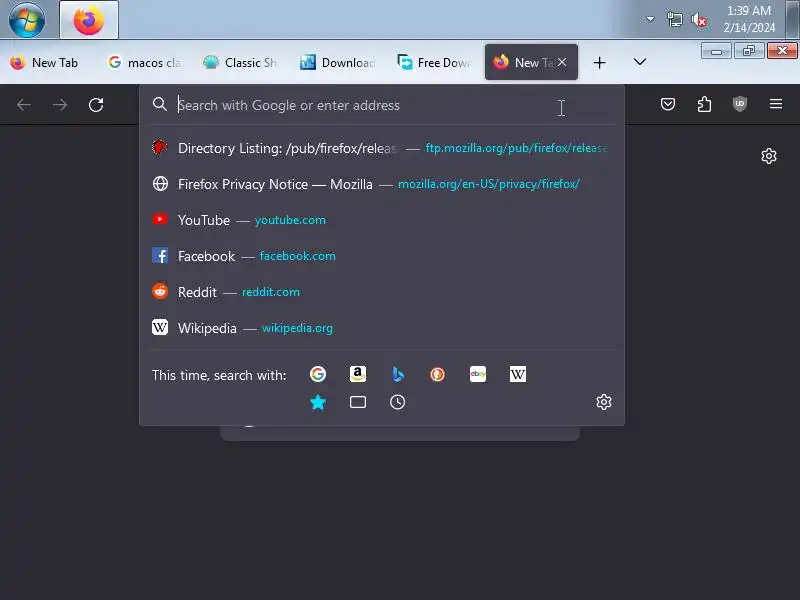Close the active New Tab
This screenshot has width=800, height=600.
(562, 62)
